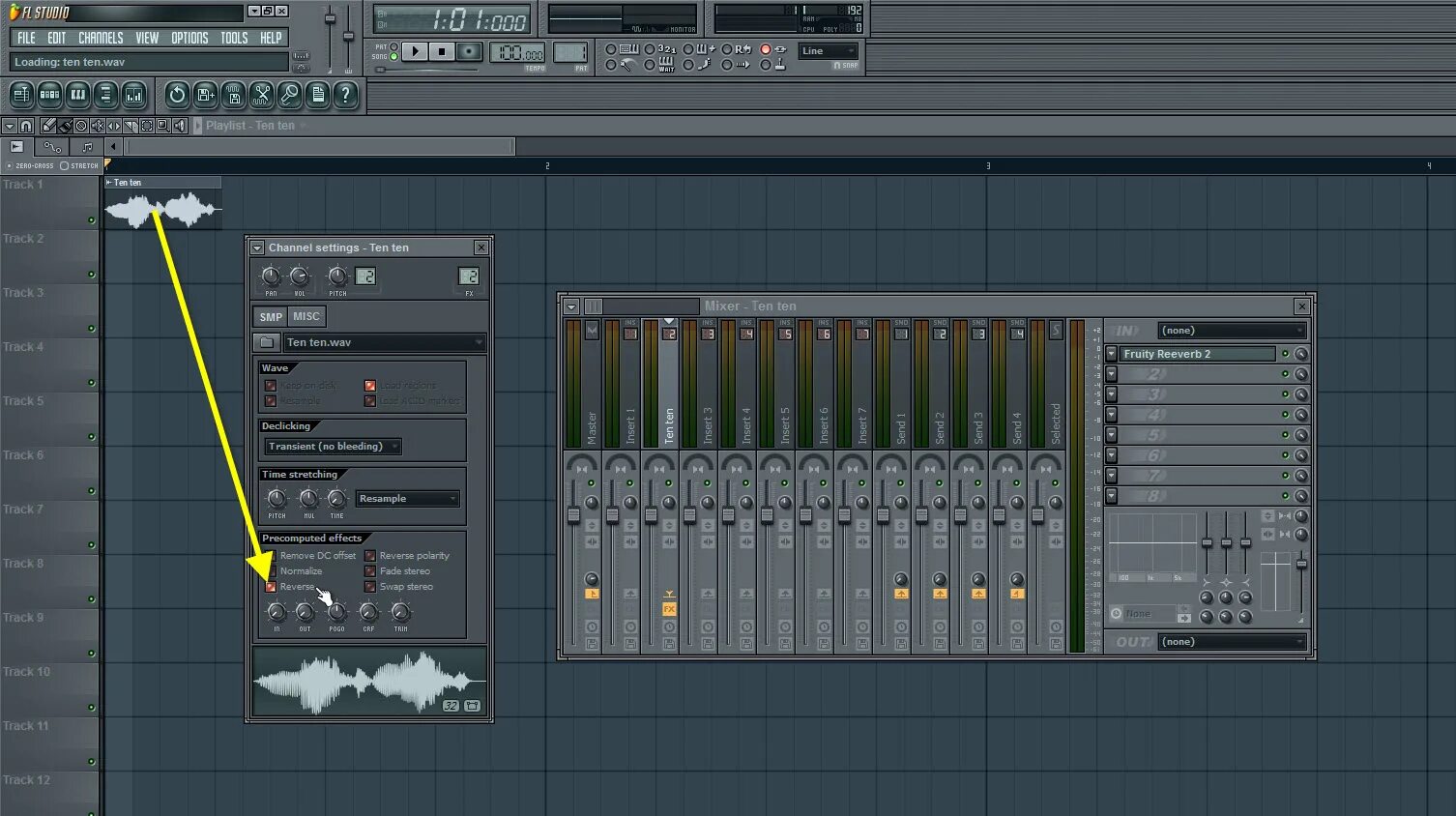Select the playlist Draw pencil tool
Image resolution: width=1456 pixels, height=816 pixels.
click(48, 126)
